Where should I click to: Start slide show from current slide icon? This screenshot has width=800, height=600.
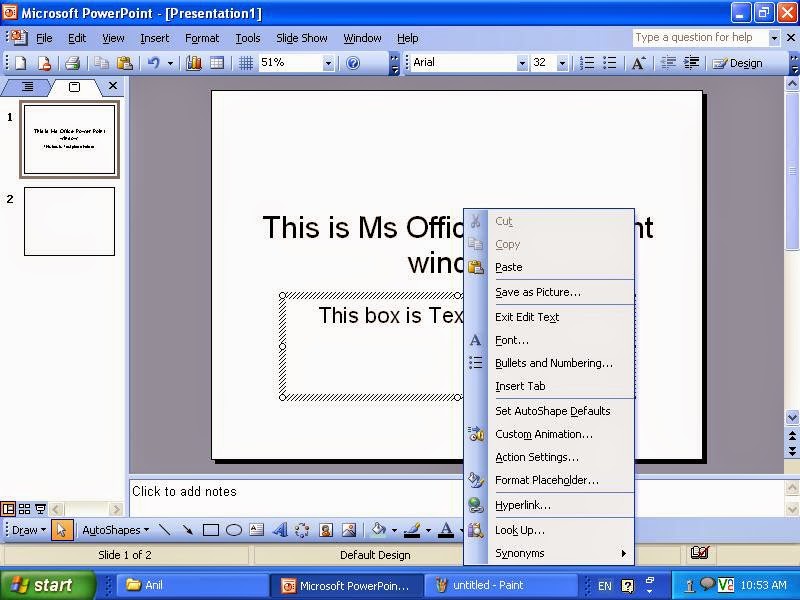[40, 509]
